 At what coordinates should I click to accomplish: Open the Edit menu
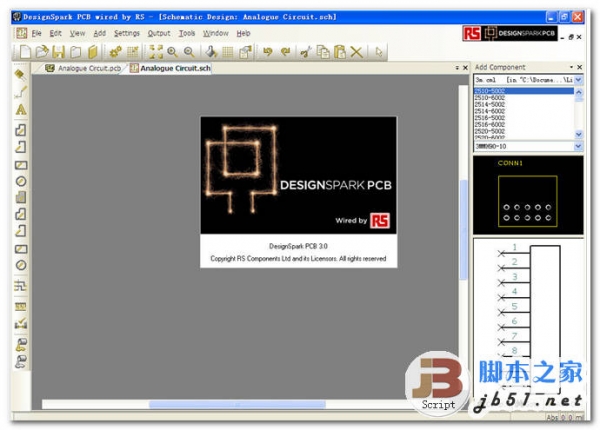pos(55,33)
